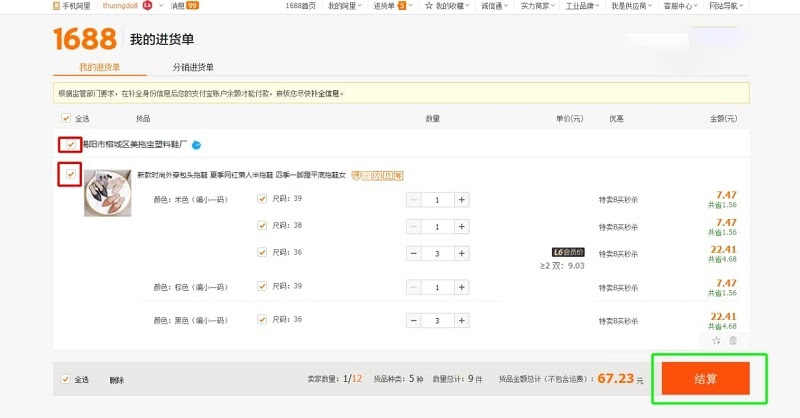Select the 我的进货单 tab
The width and height of the screenshot is (800, 418).
pos(99,67)
